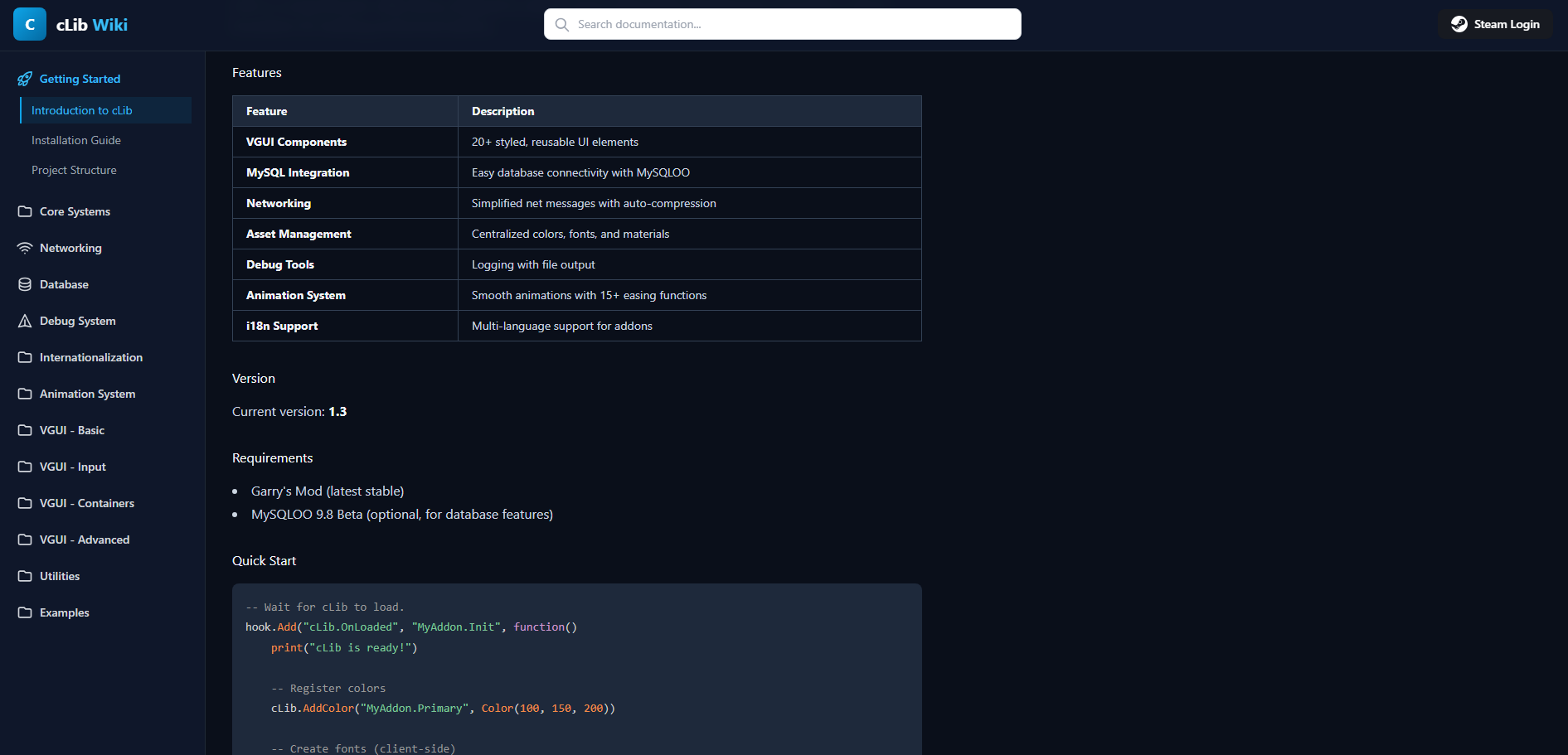
Task: Click the cLib.AddColor code line
Action: pos(443,709)
